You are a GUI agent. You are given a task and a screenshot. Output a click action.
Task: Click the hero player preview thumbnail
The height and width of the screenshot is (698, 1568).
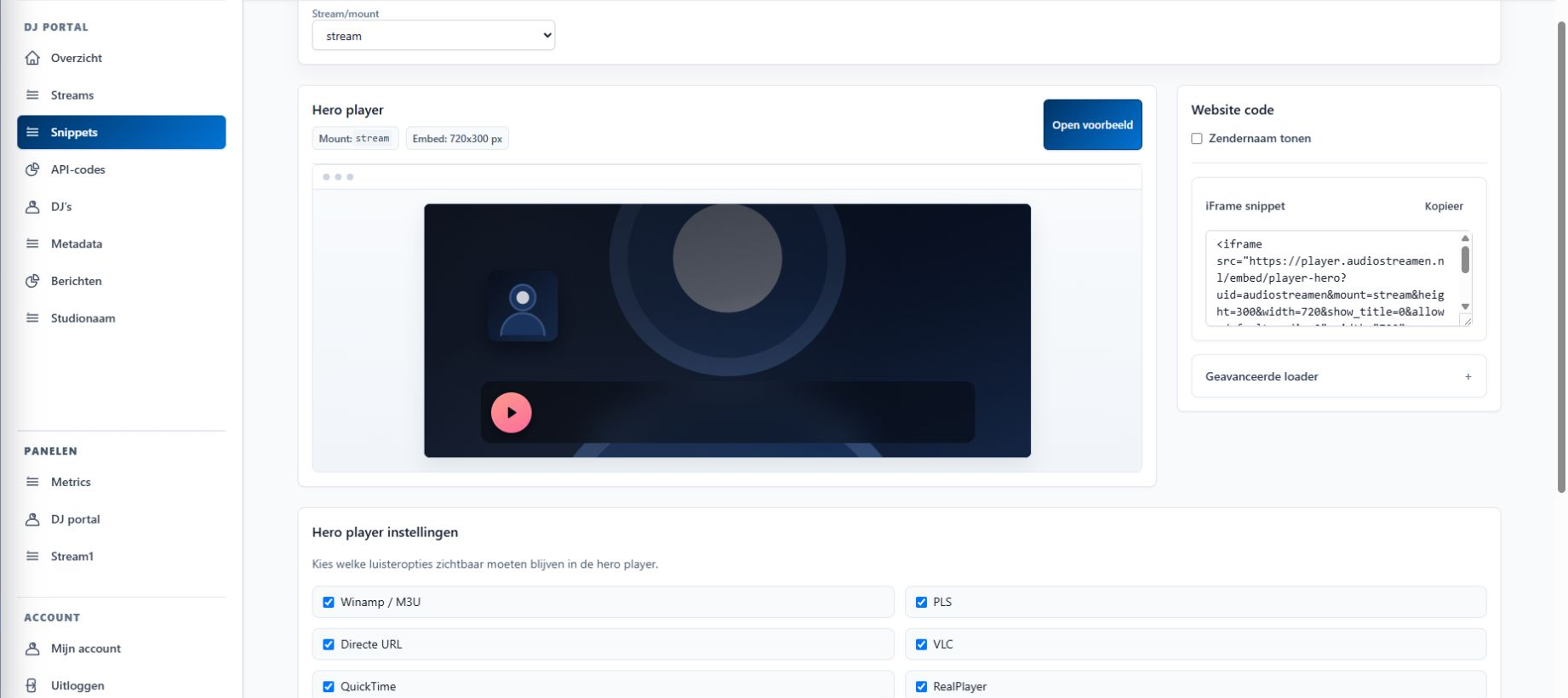[x=727, y=330]
